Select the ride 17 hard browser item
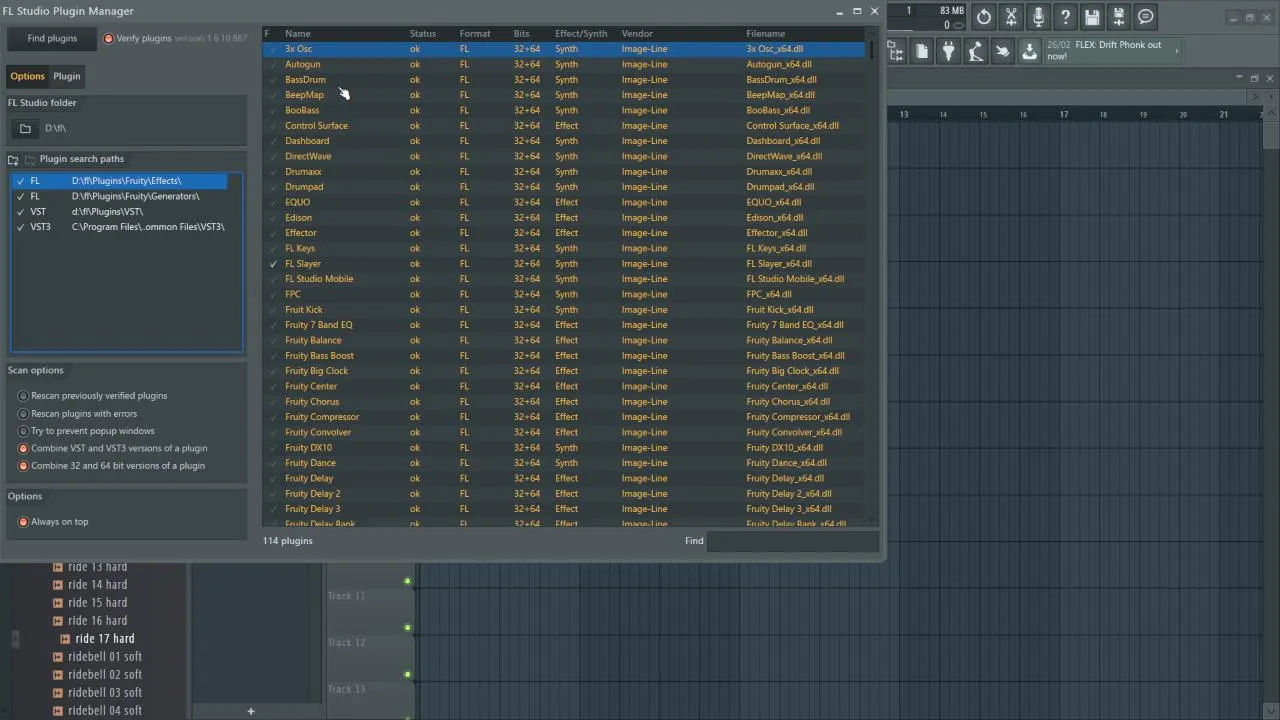 tap(104, 639)
